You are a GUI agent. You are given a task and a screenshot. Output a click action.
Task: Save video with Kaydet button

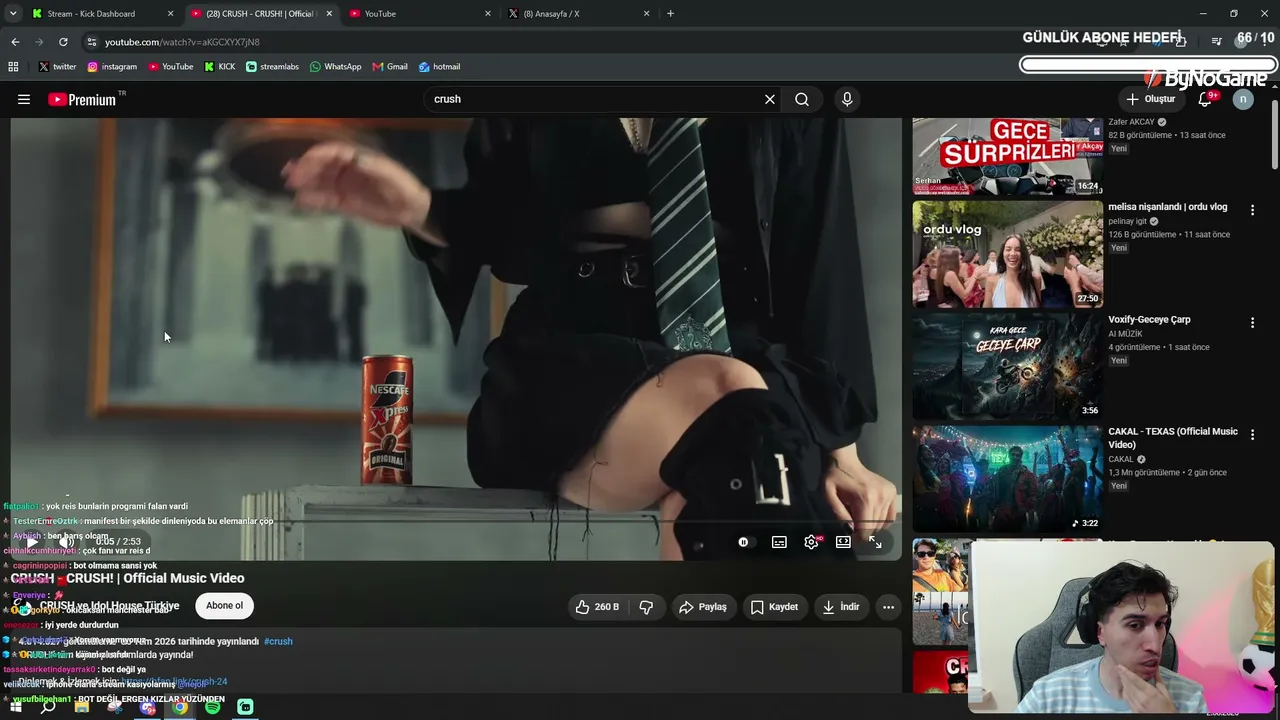coord(774,607)
